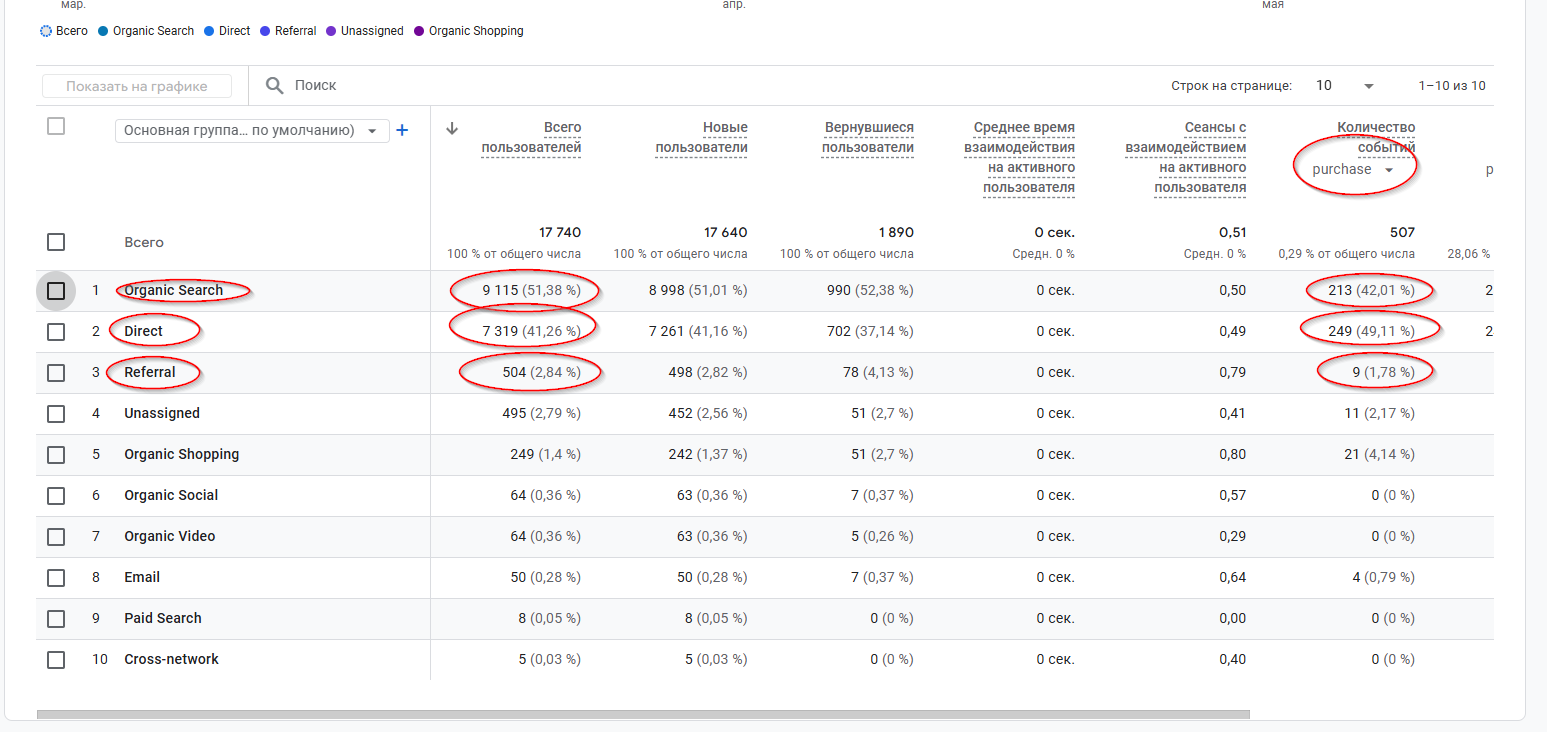Sort by Вернувшиеся пользователи column header

[868, 138]
